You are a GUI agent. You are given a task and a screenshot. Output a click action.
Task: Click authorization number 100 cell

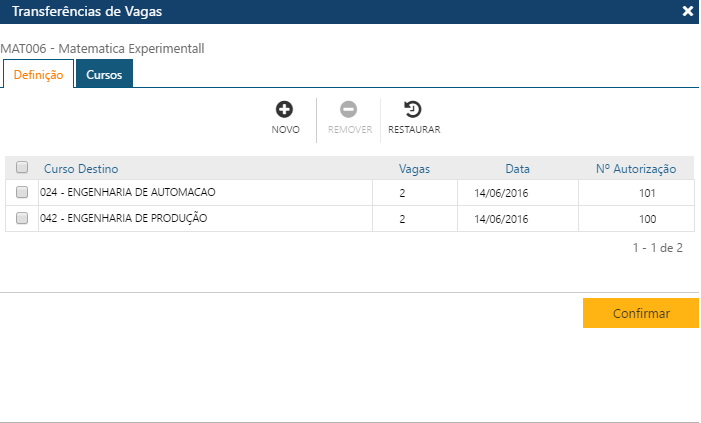point(647,219)
